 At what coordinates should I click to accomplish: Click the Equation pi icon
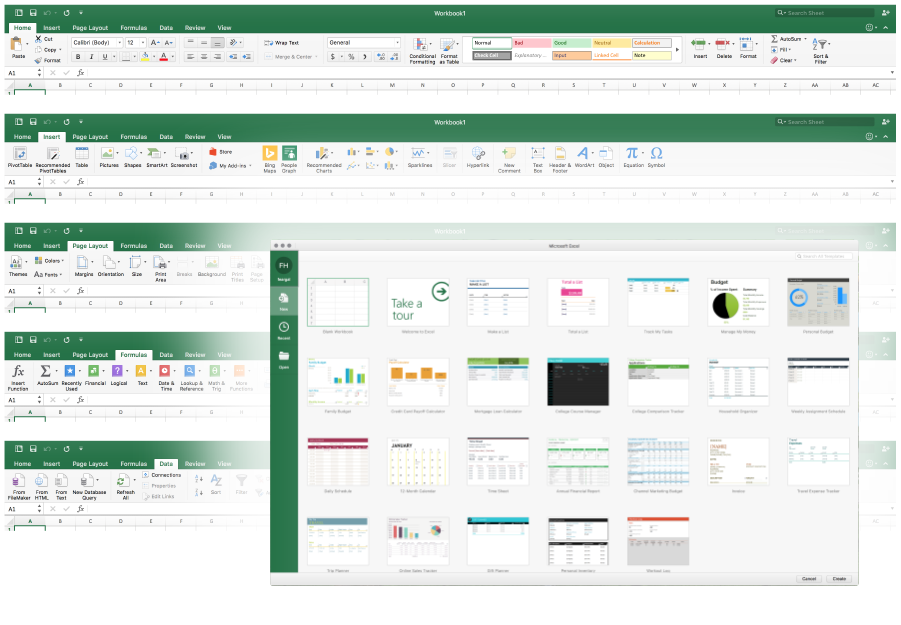[x=632, y=153]
